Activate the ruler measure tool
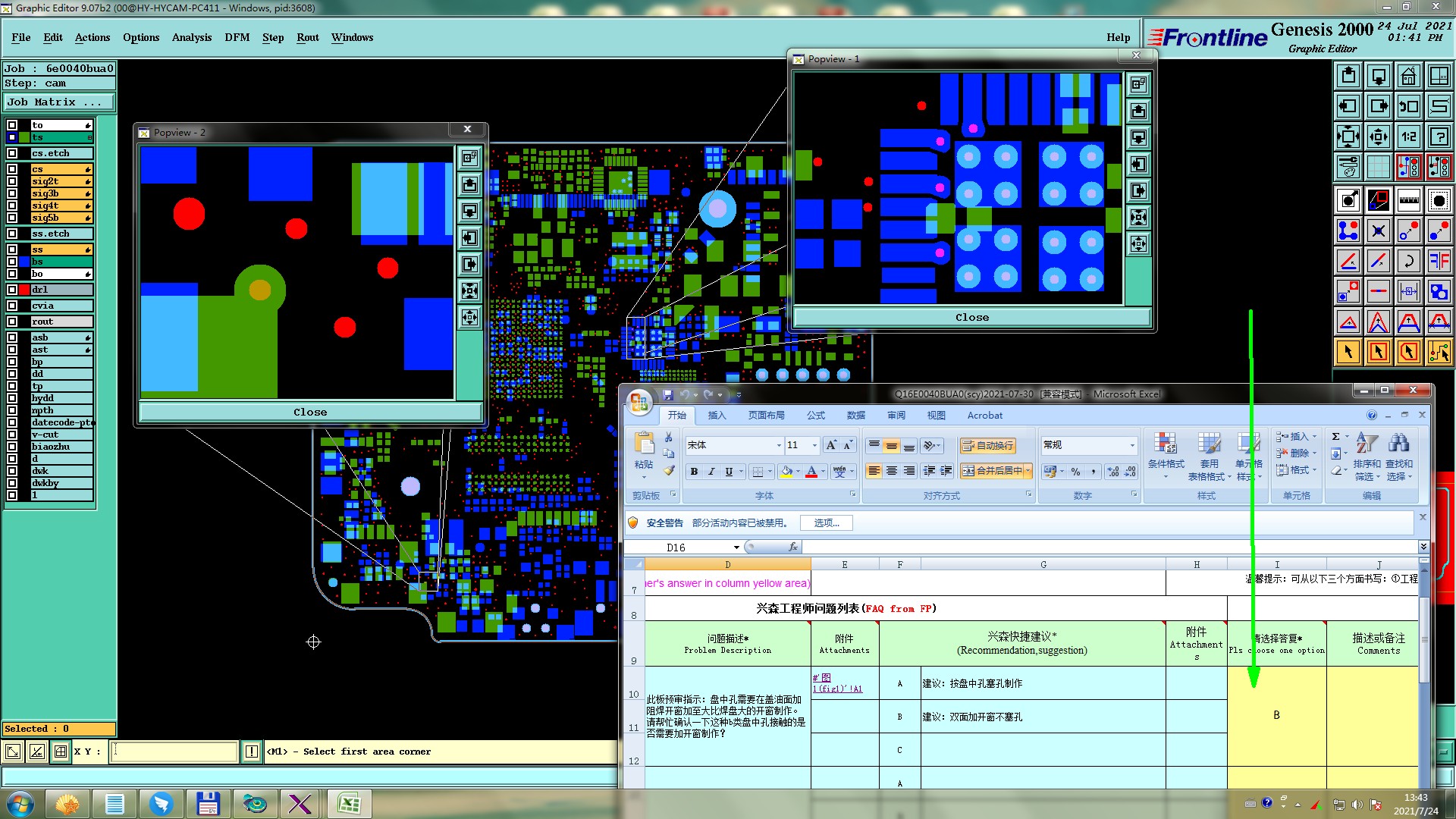Screen dimensions: 1456x819 pos(1408,200)
